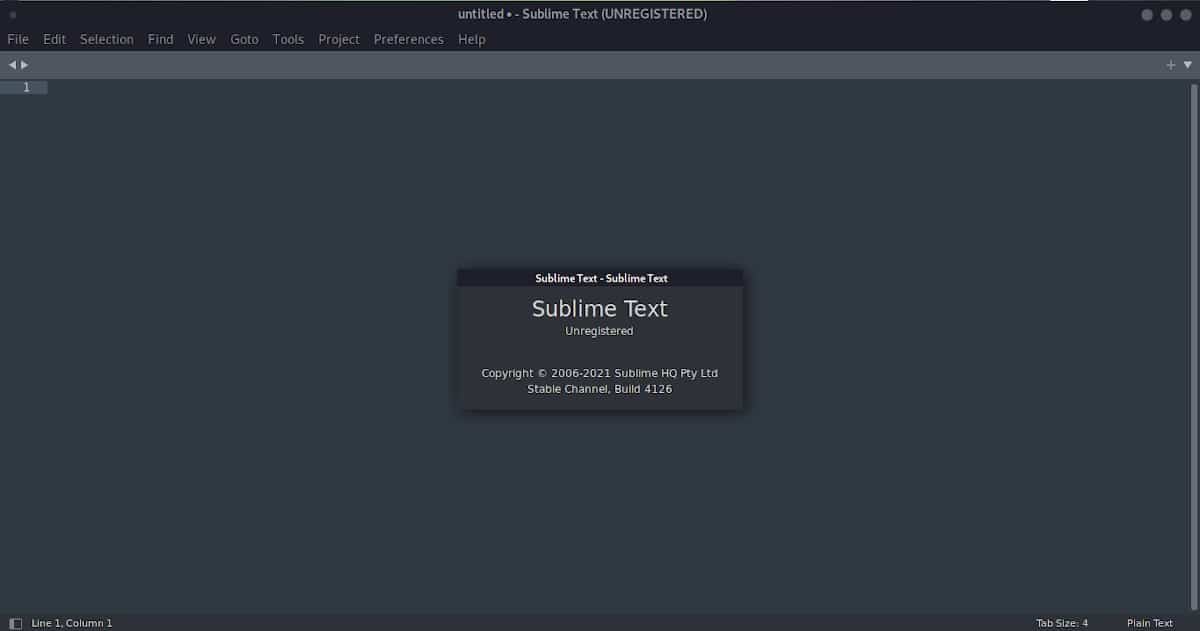The width and height of the screenshot is (1200, 631).
Task: Click Stable Channel, Build 4126 text
Action: click(599, 389)
